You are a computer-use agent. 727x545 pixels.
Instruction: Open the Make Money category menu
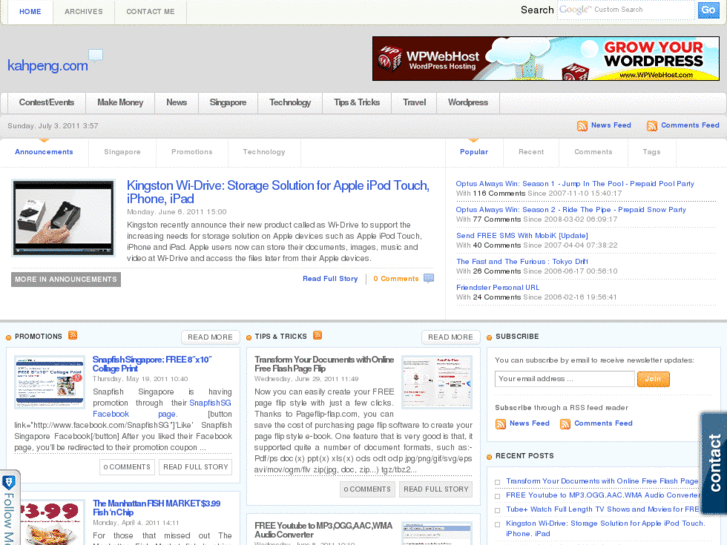coord(120,103)
